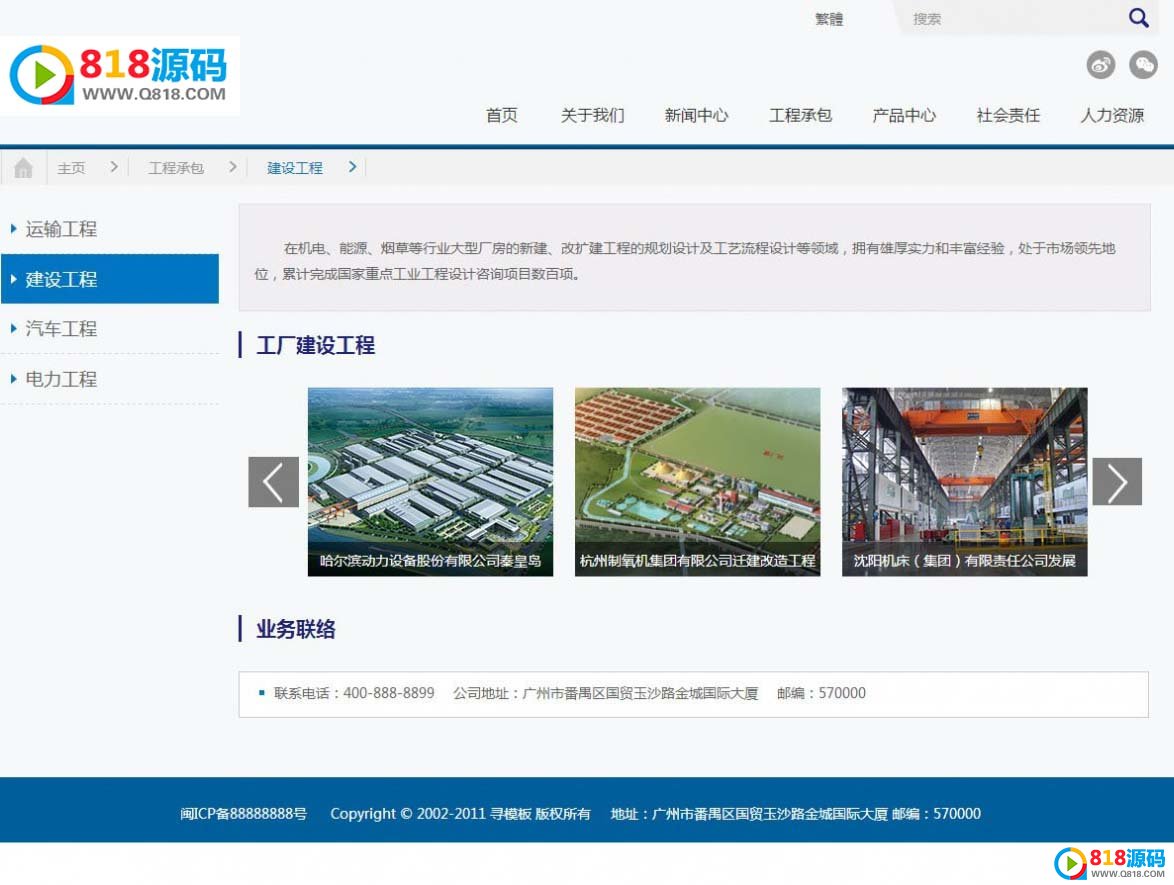This screenshot has width=1174, height=885.
Task: Select 建设工程 in sidebar
Action: click(x=109, y=279)
